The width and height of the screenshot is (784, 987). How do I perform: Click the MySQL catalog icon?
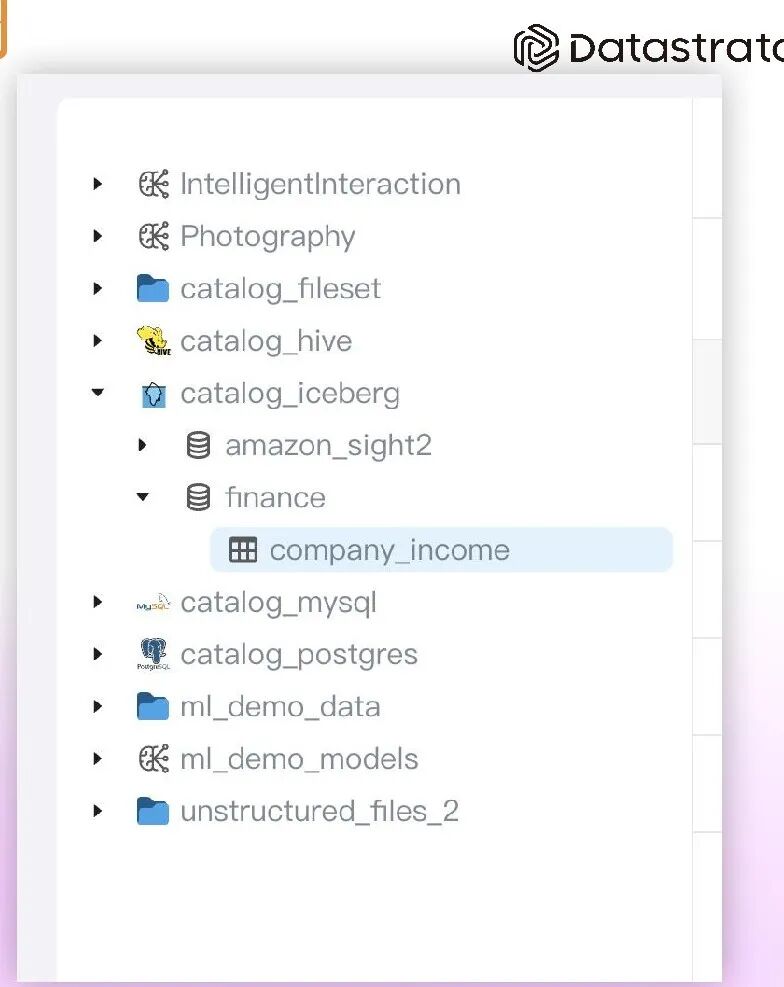pos(153,603)
